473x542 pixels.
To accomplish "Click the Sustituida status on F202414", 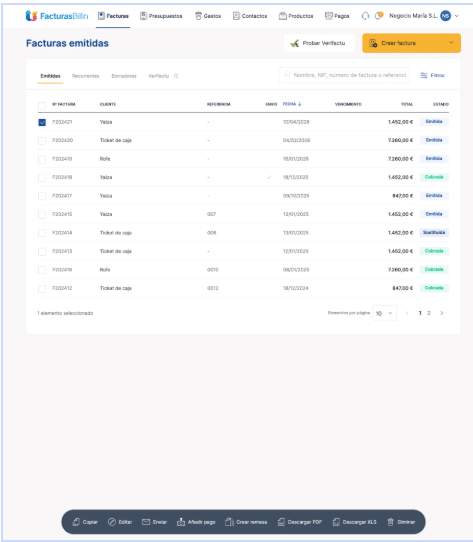I will (x=434, y=233).
